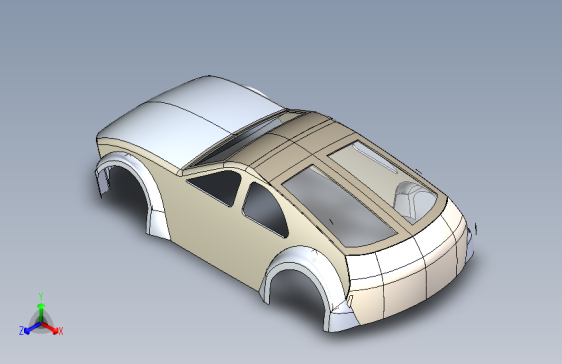Click the red X axis of the orientation triad

tap(50, 327)
